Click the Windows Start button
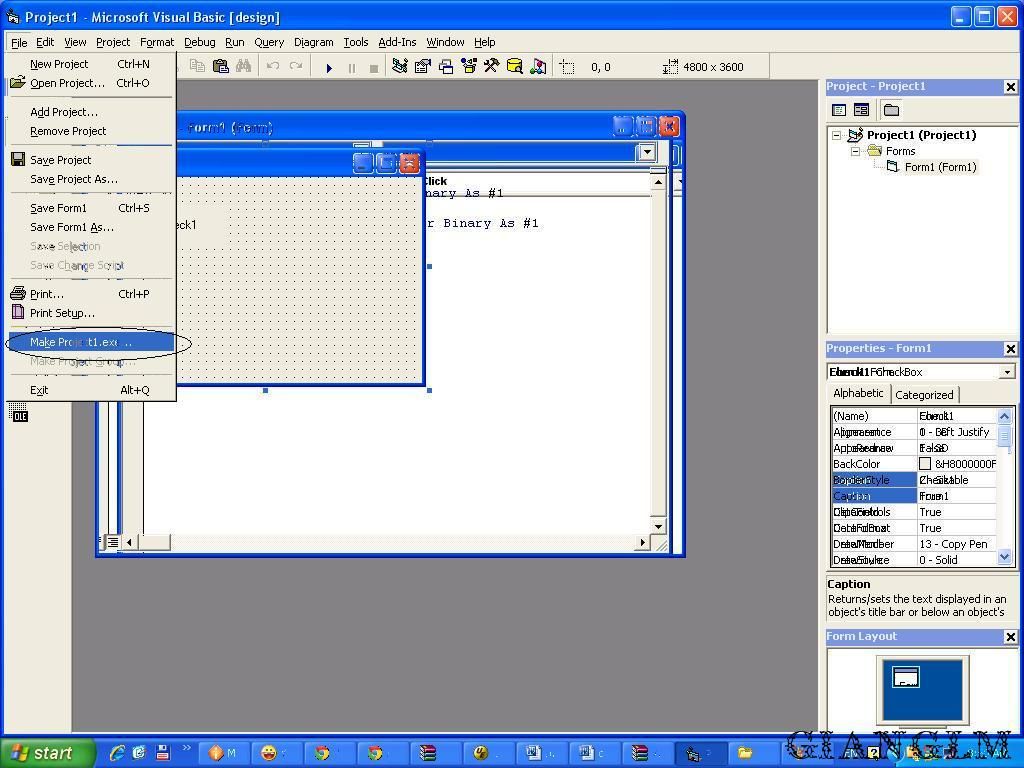The width and height of the screenshot is (1024, 768). point(47,753)
